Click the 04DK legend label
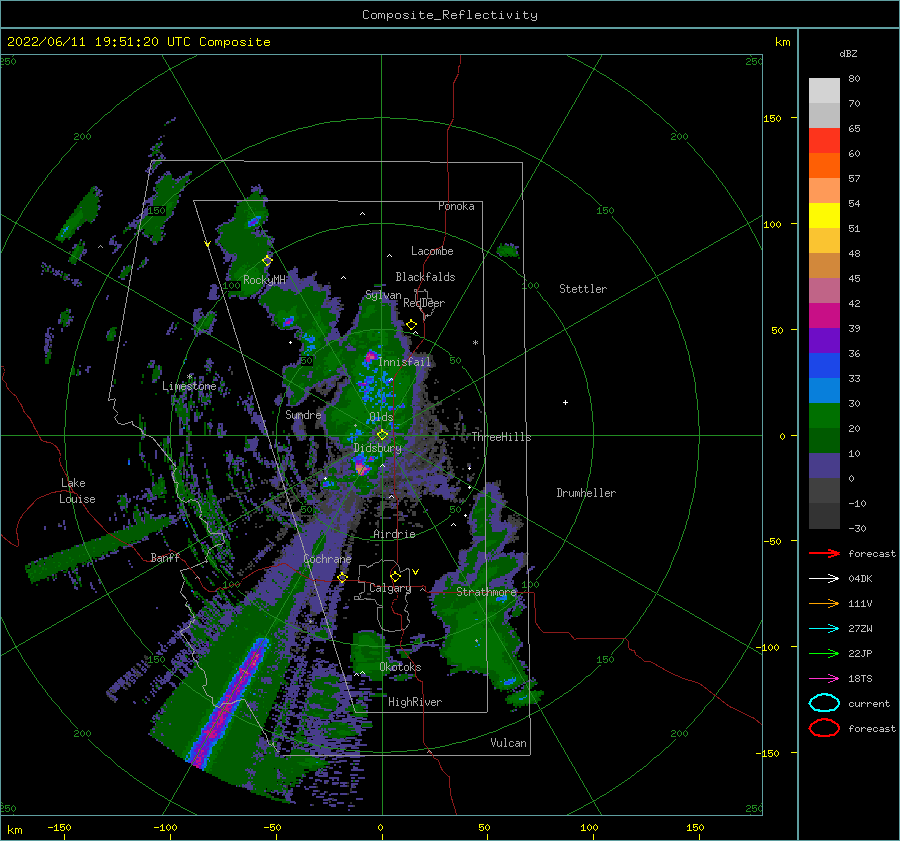 [860, 578]
